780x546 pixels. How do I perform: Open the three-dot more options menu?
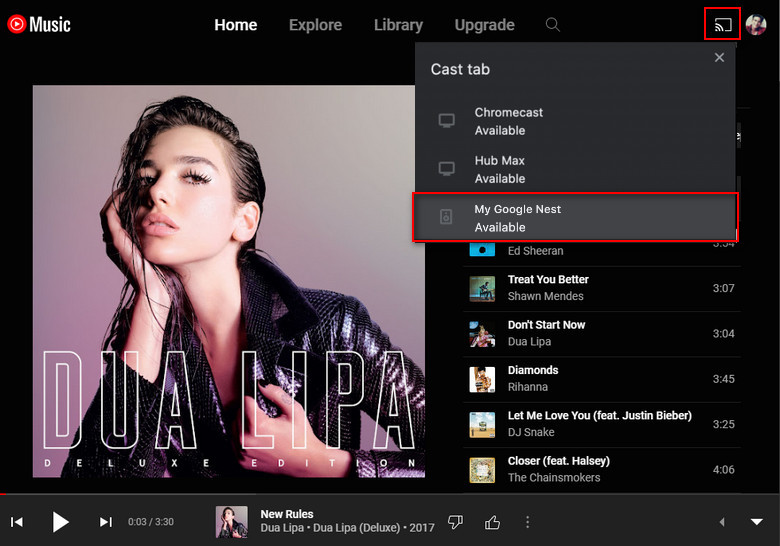click(528, 522)
